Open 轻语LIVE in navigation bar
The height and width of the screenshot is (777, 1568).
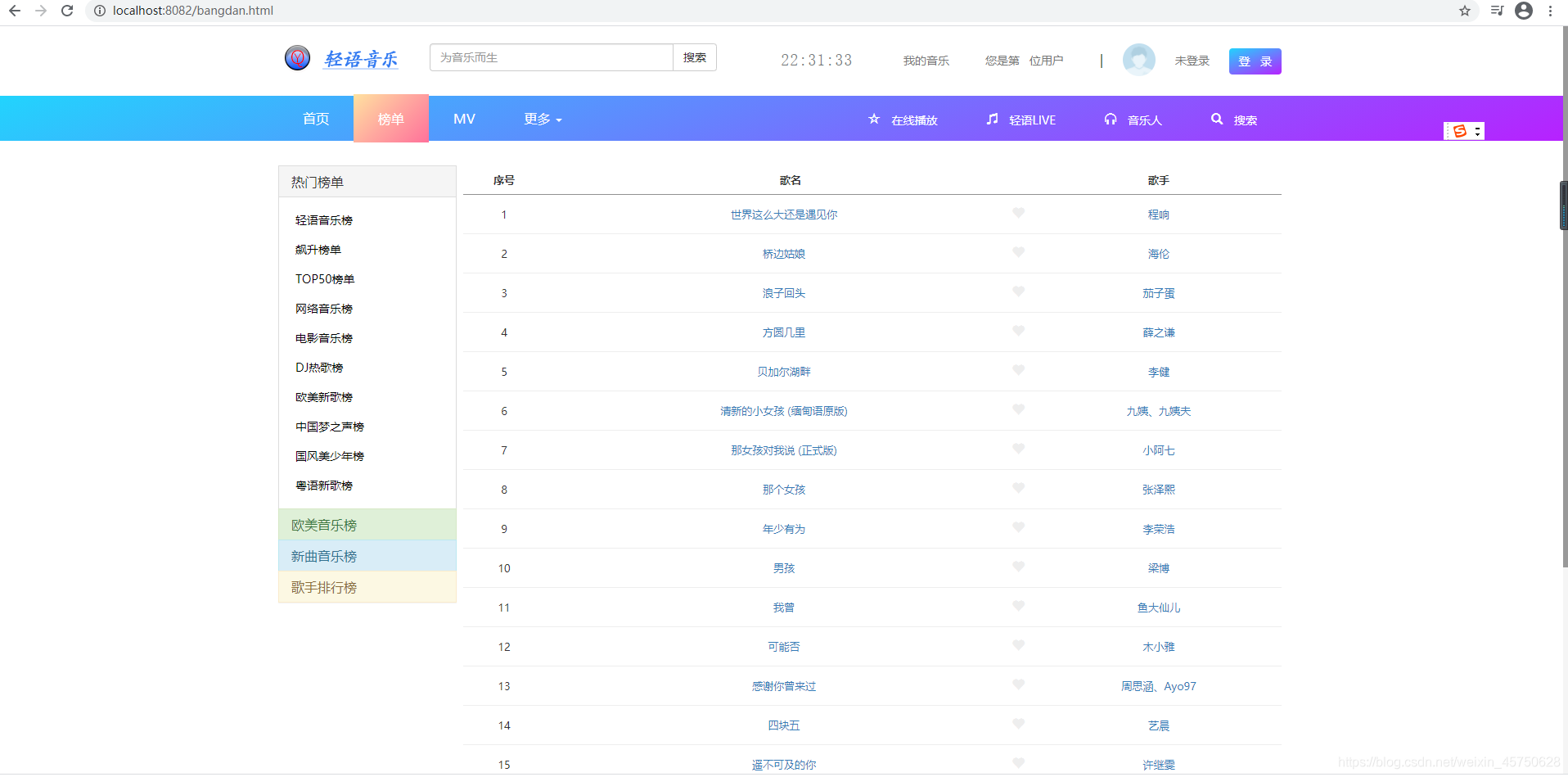coord(1032,120)
